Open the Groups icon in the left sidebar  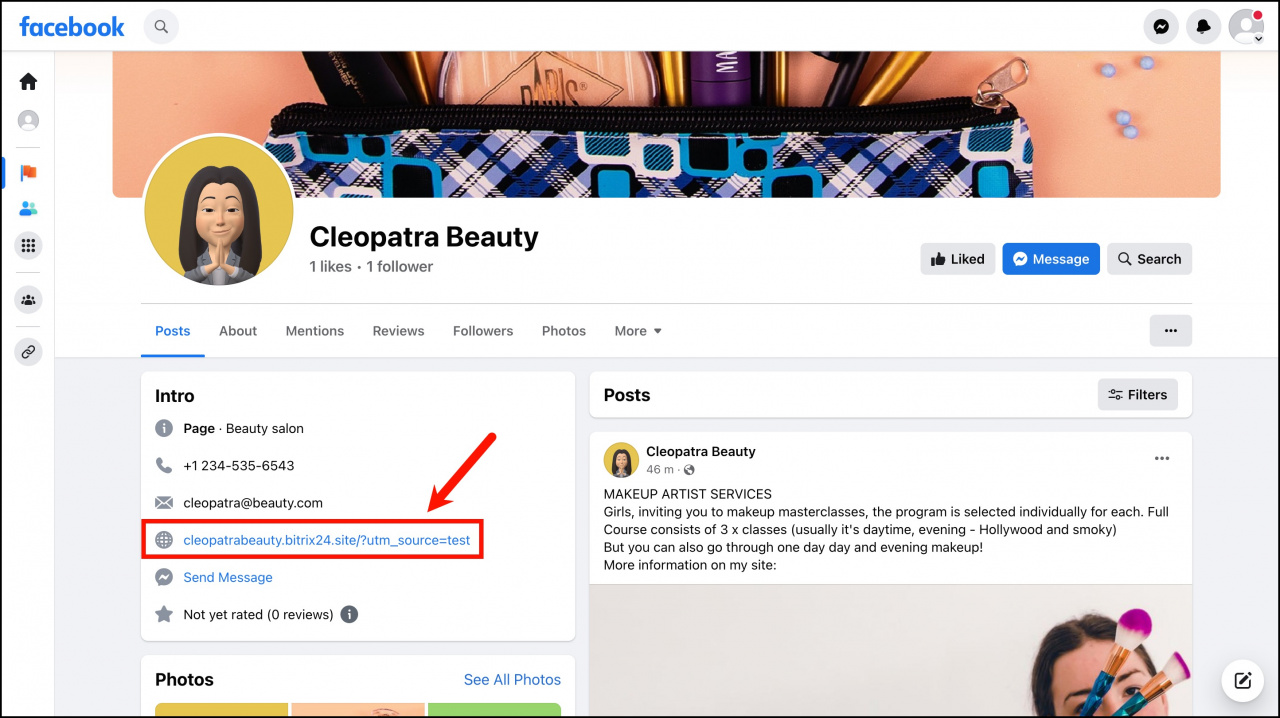[x=28, y=299]
